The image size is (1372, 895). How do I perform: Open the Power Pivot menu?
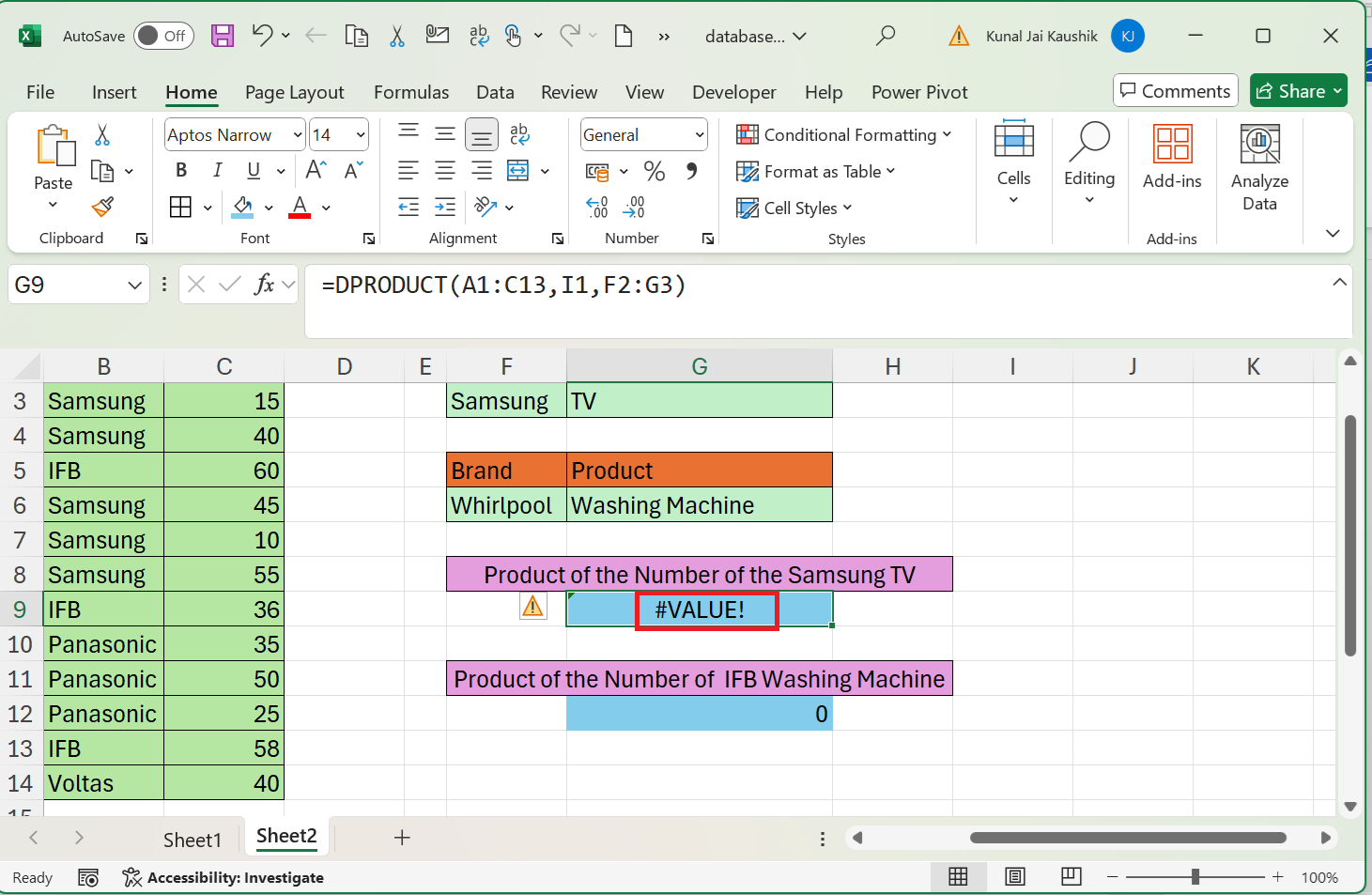click(x=919, y=92)
